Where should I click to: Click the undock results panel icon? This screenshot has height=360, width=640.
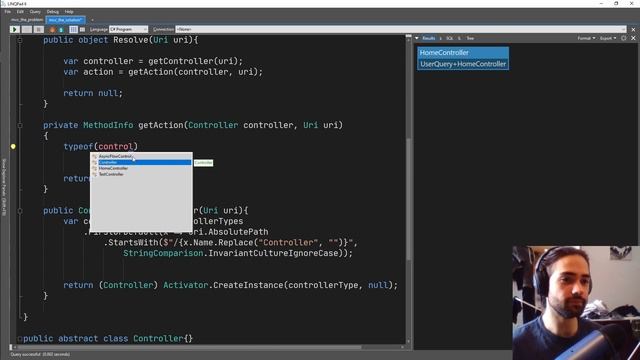click(x=624, y=38)
